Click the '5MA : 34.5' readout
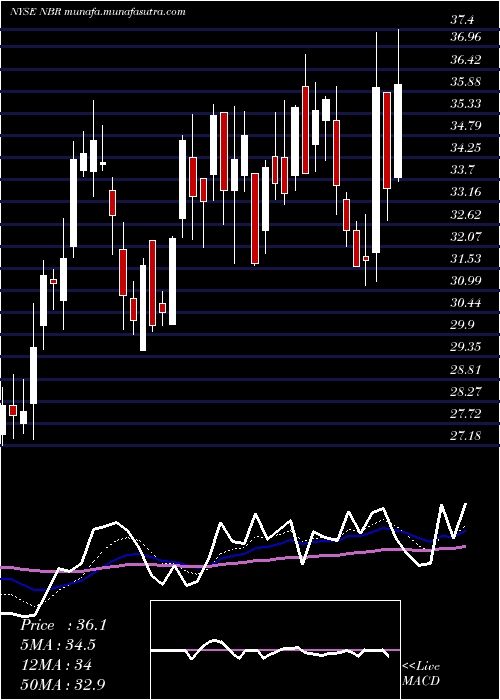The image size is (500, 700). [x=58, y=645]
